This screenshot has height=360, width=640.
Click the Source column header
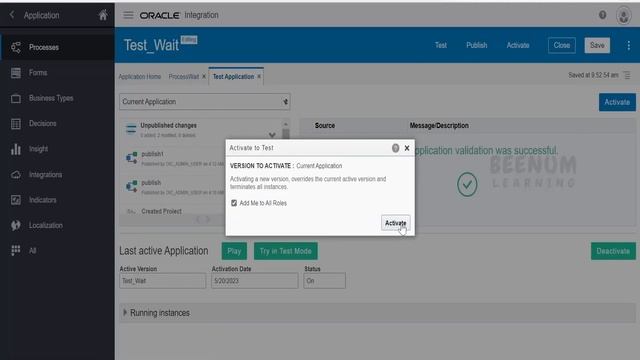325,125
